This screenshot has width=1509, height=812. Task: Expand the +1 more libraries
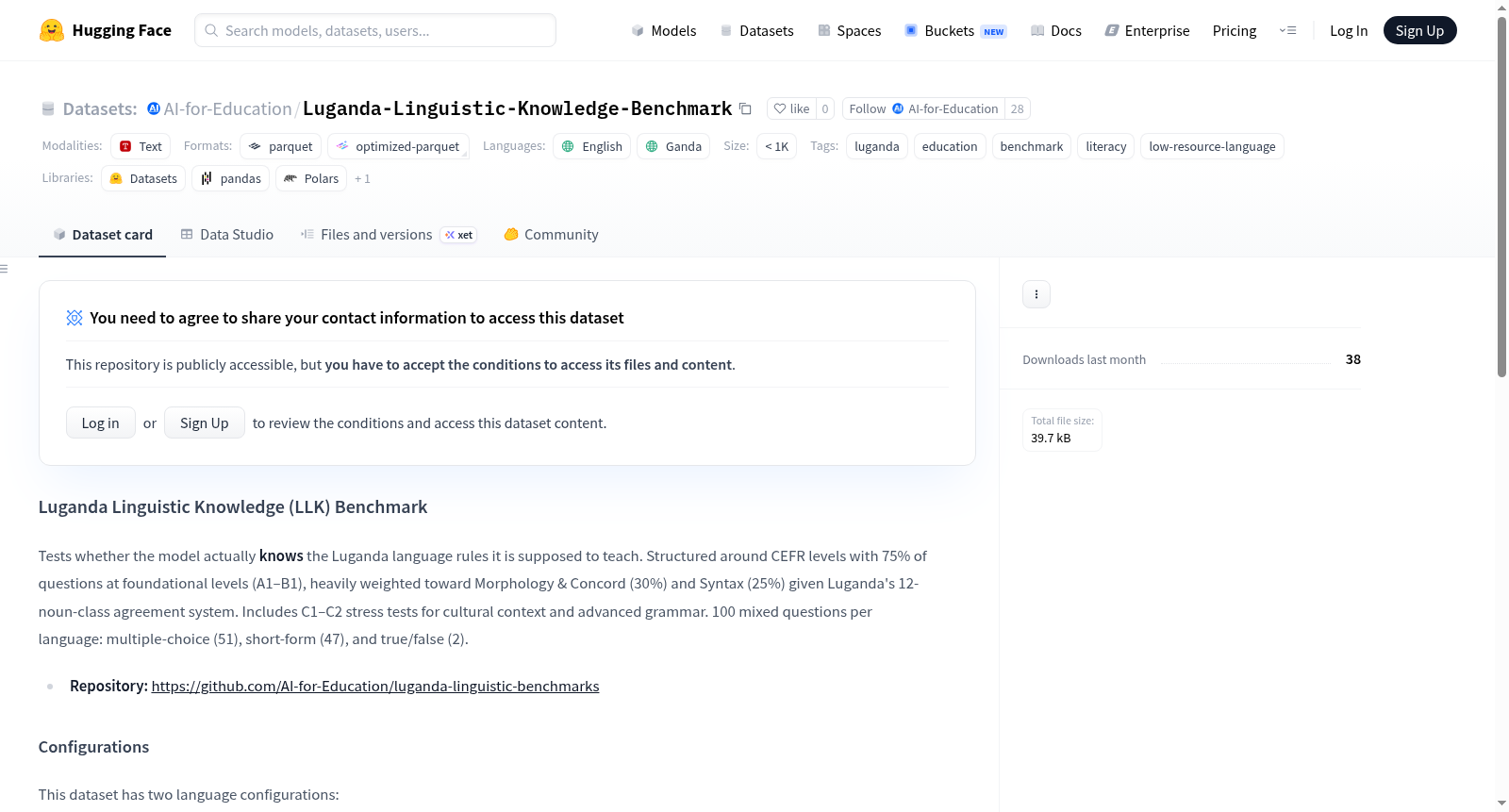[362, 178]
